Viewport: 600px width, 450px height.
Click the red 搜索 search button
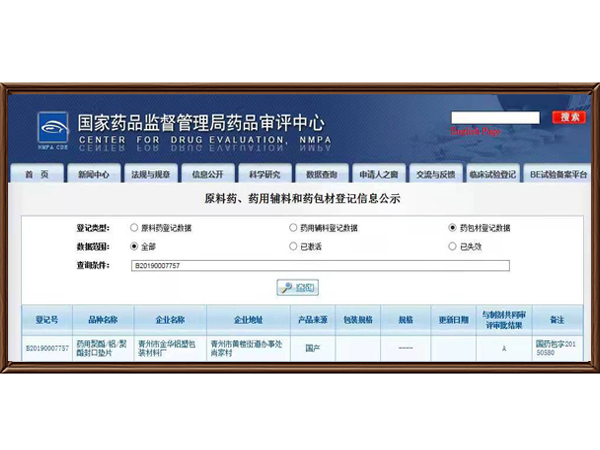point(569,117)
